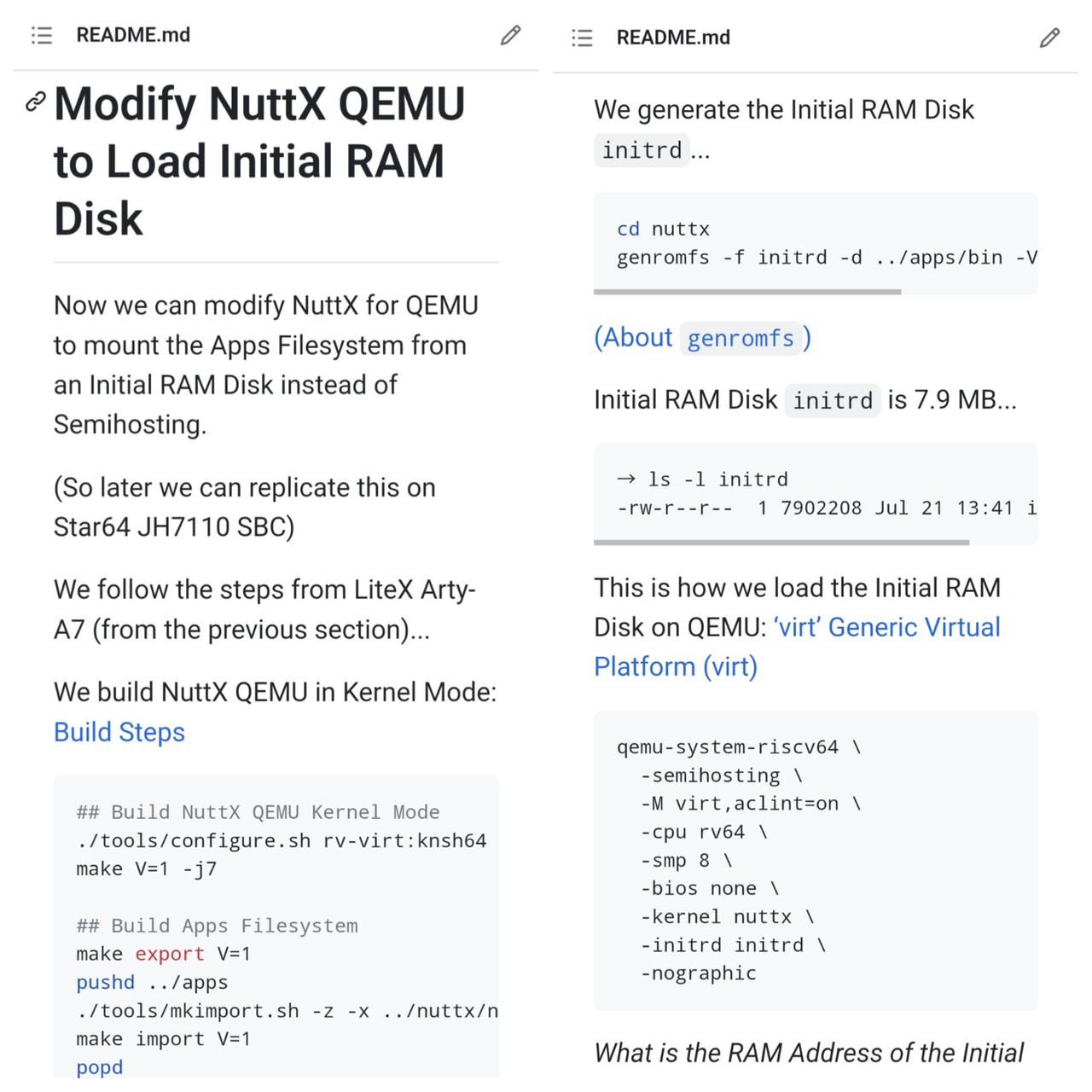Screen dimensions: 1092x1092
Task: Click the italic RAM Address question text
Action: (x=809, y=1053)
